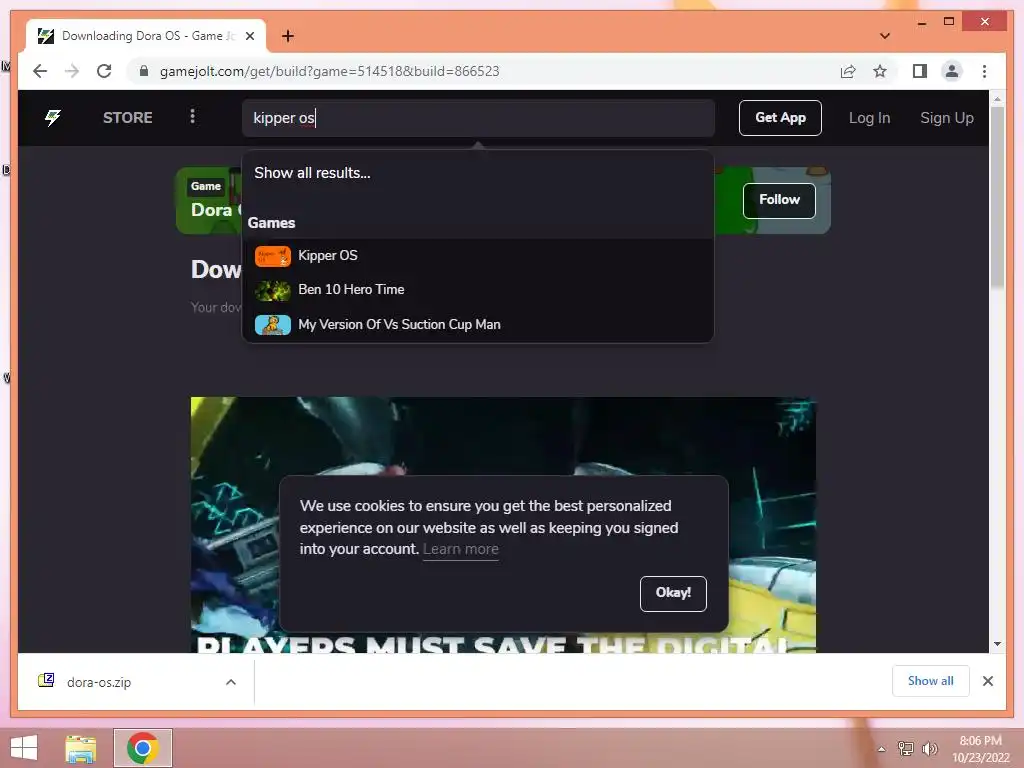Open a new browser tab

pos(287,36)
